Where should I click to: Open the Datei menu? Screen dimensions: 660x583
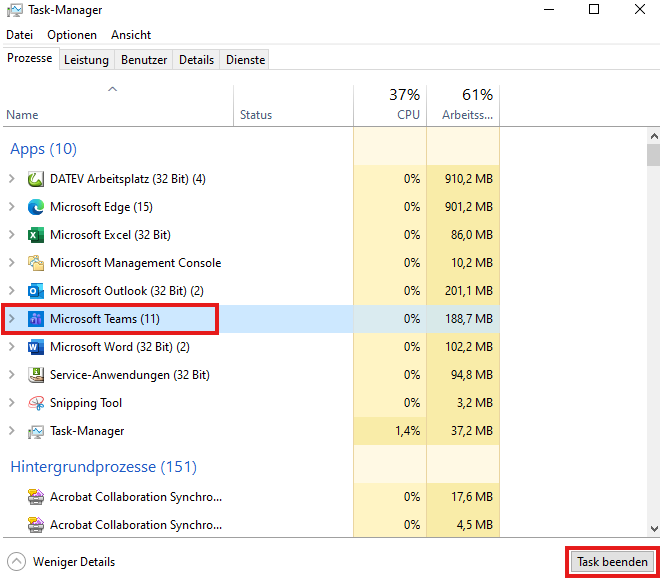[19, 35]
